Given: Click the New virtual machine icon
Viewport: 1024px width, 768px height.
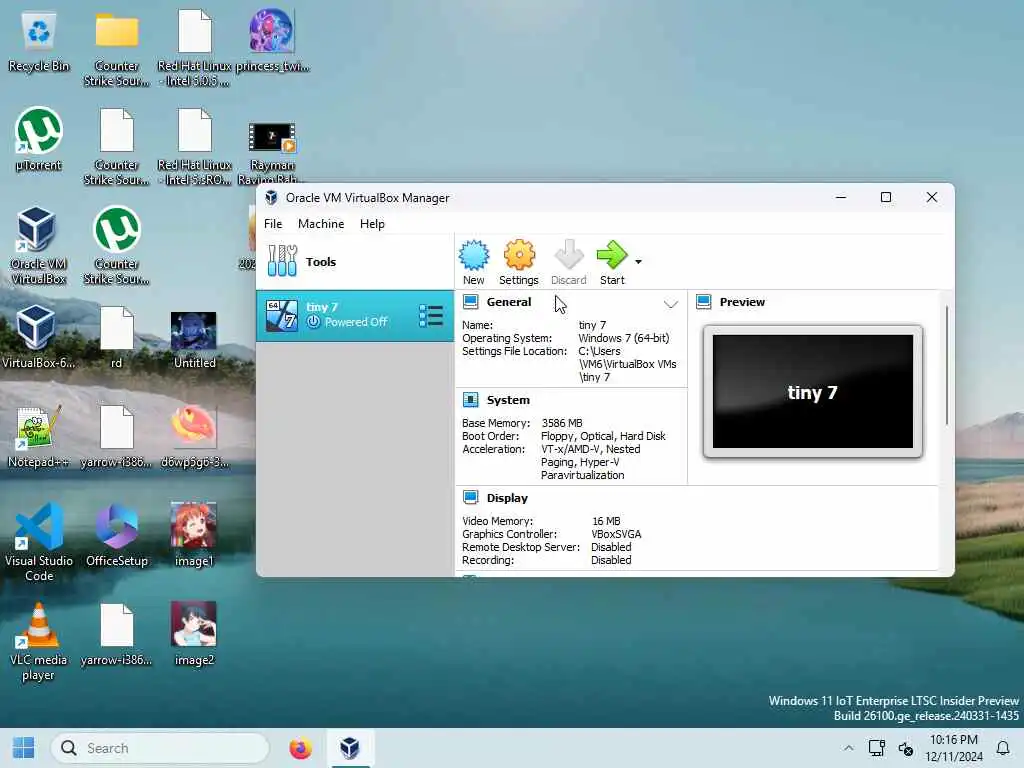Looking at the screenshot, I should pyautogui.click(x=473, y=255).
